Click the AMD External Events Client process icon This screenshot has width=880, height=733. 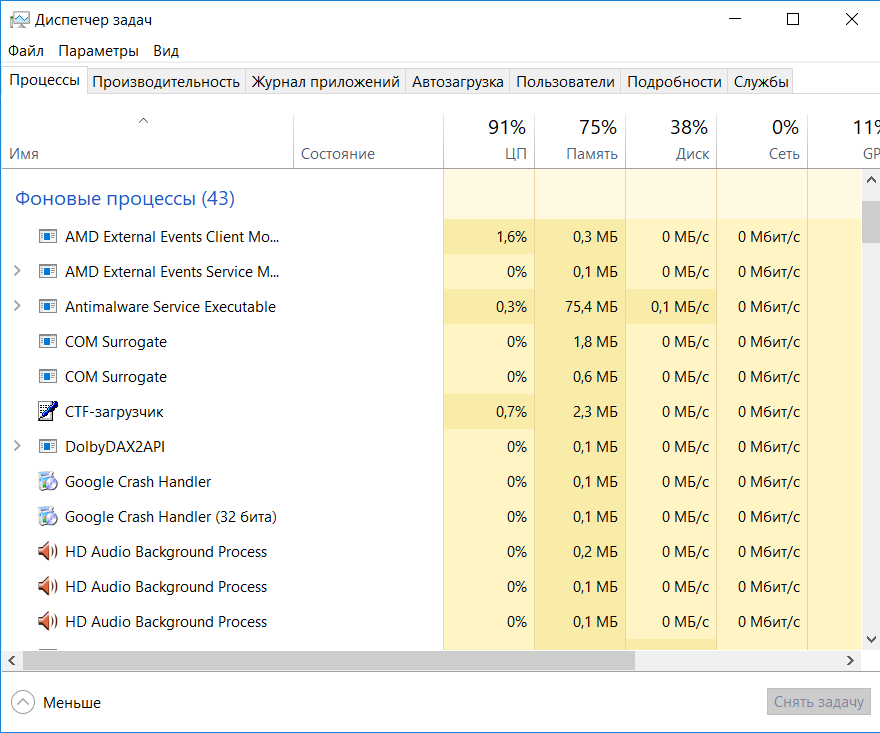[48, 236]
